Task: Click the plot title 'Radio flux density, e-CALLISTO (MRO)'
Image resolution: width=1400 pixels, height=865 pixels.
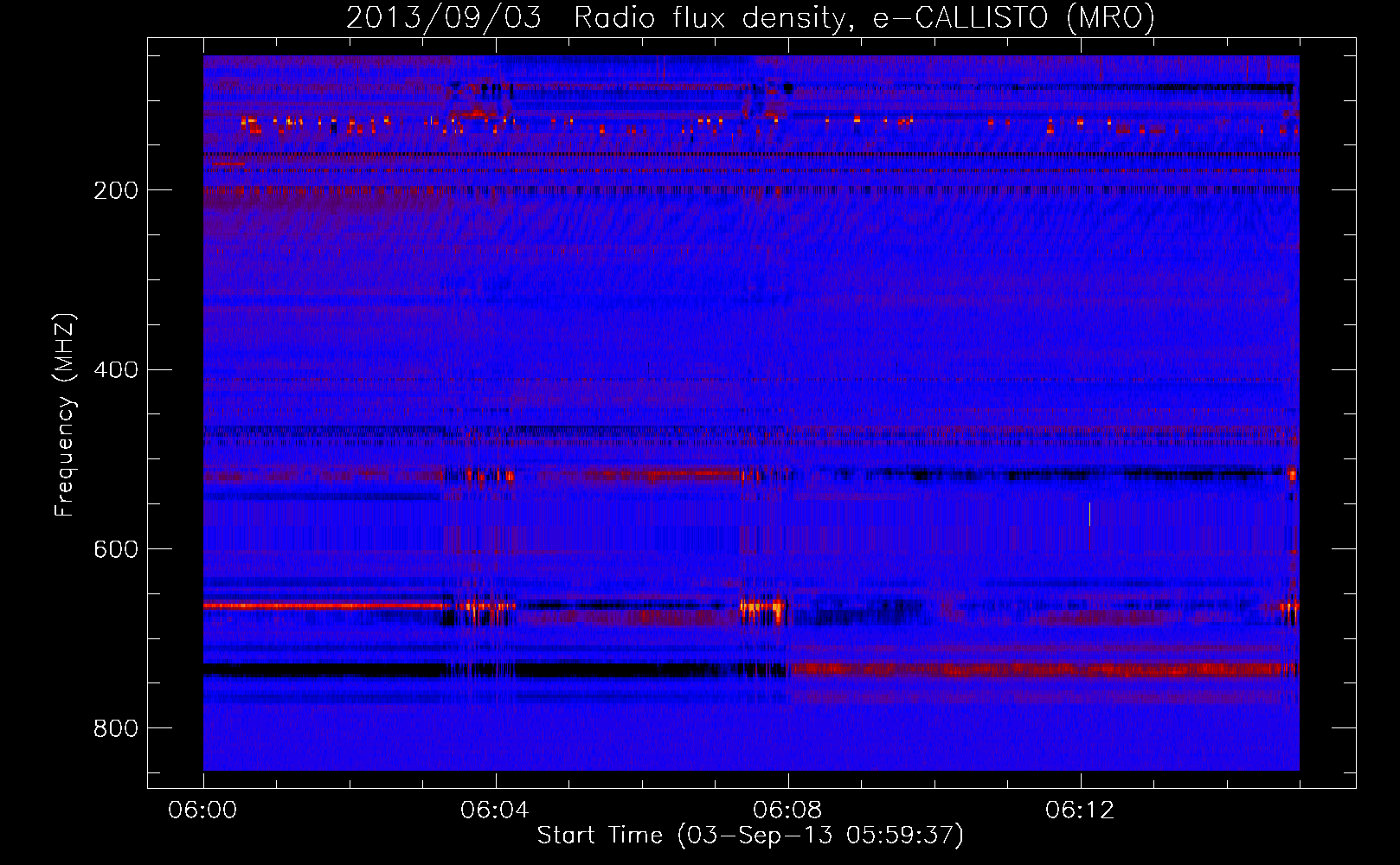Action: [864, 17]
